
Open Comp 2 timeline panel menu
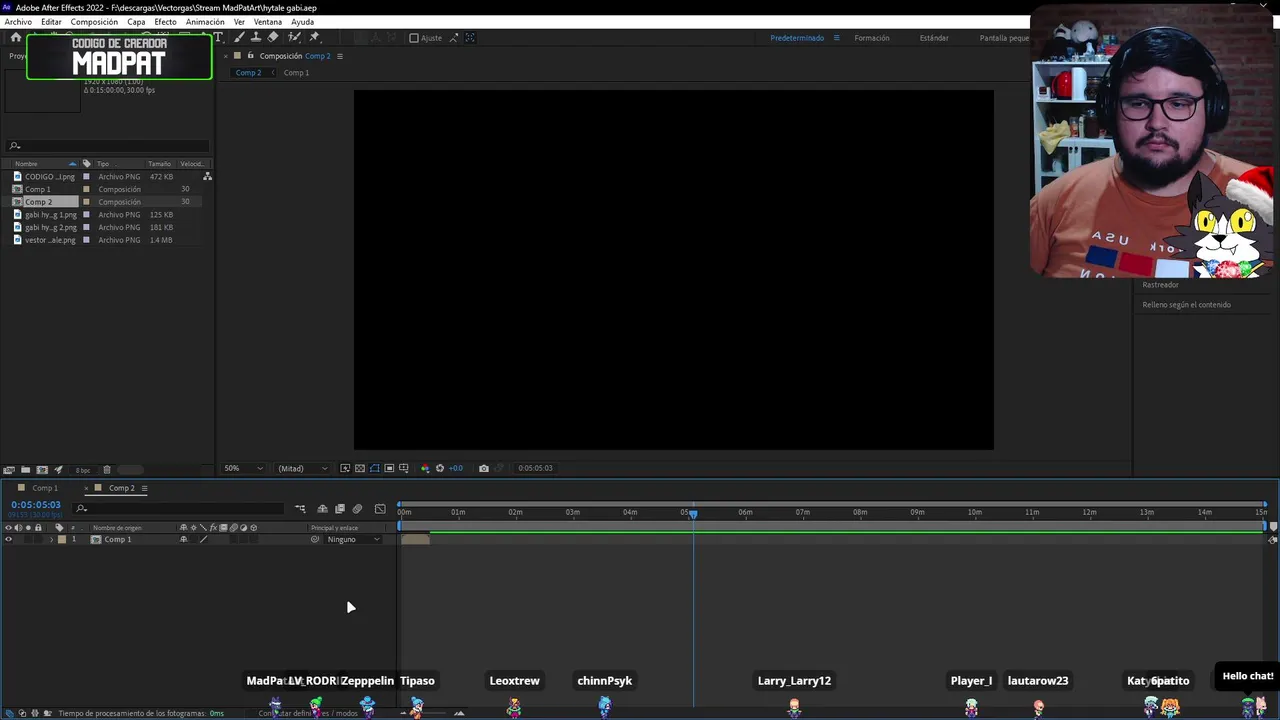(144, 488)
